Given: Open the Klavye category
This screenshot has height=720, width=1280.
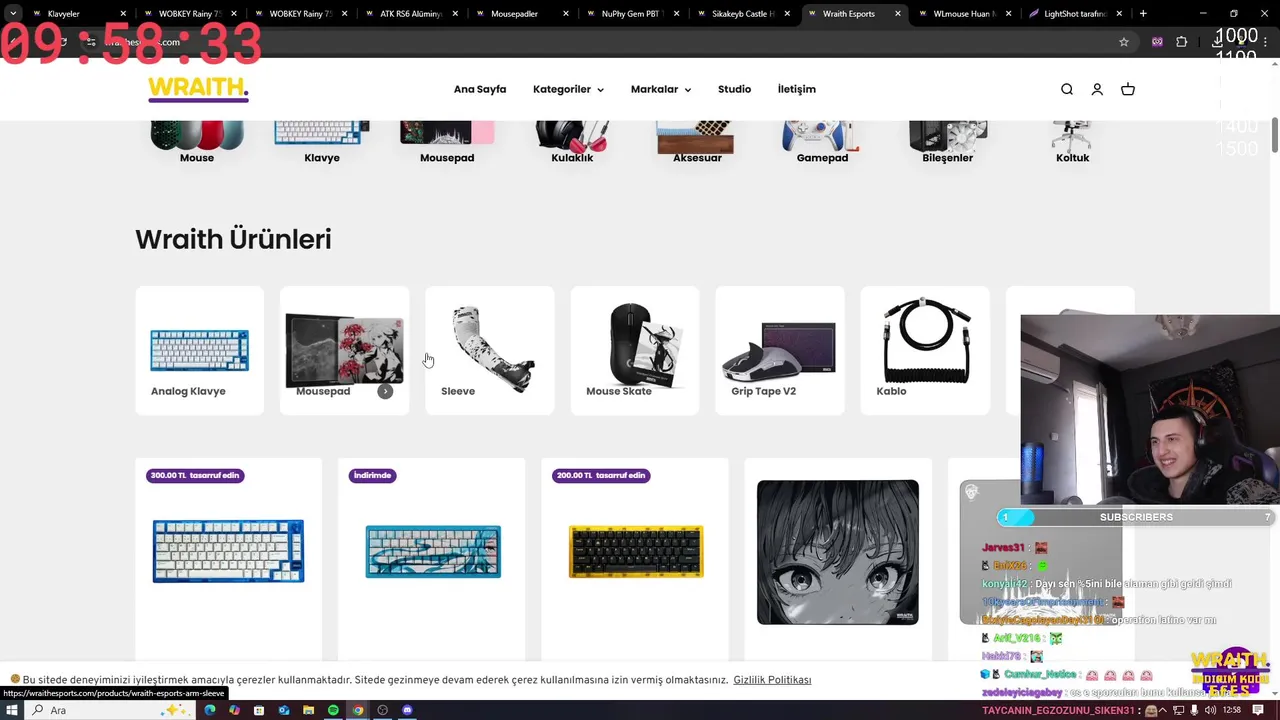Looking at the screenshot, I should pyautogui.click(x=322, y=142).
